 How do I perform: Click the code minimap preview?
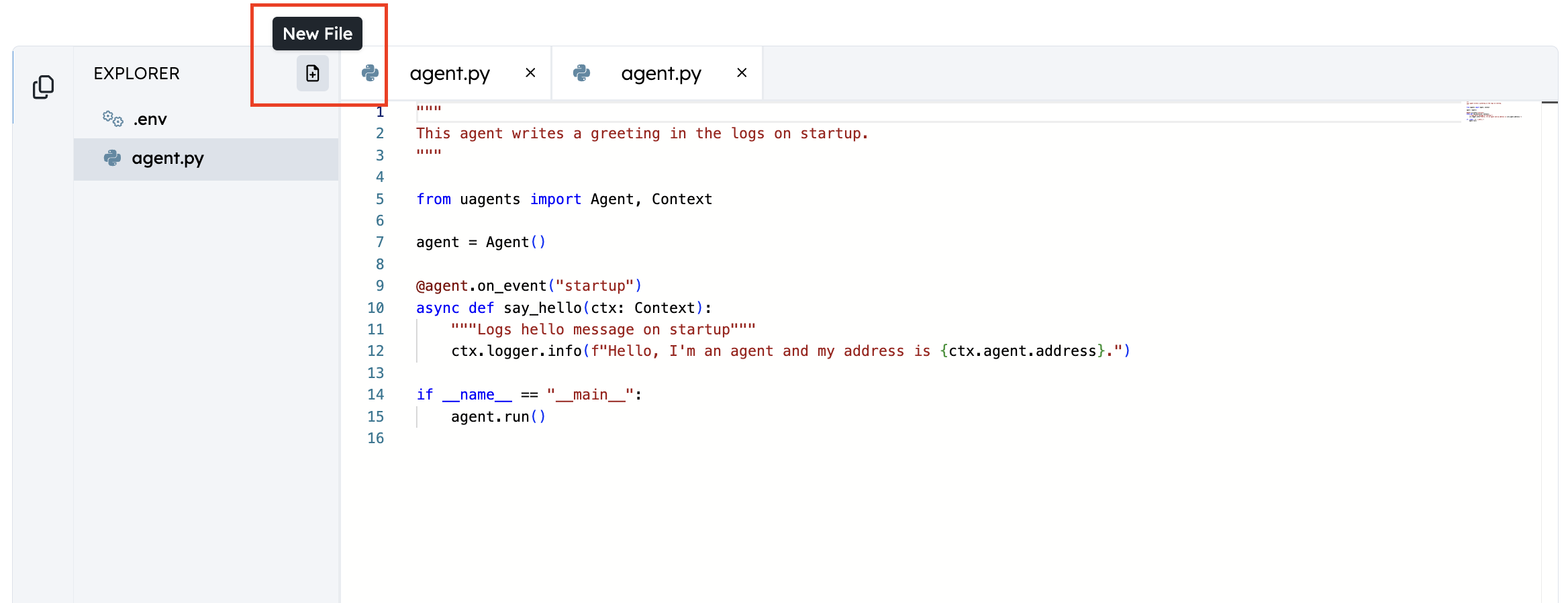pos(1494,112)
